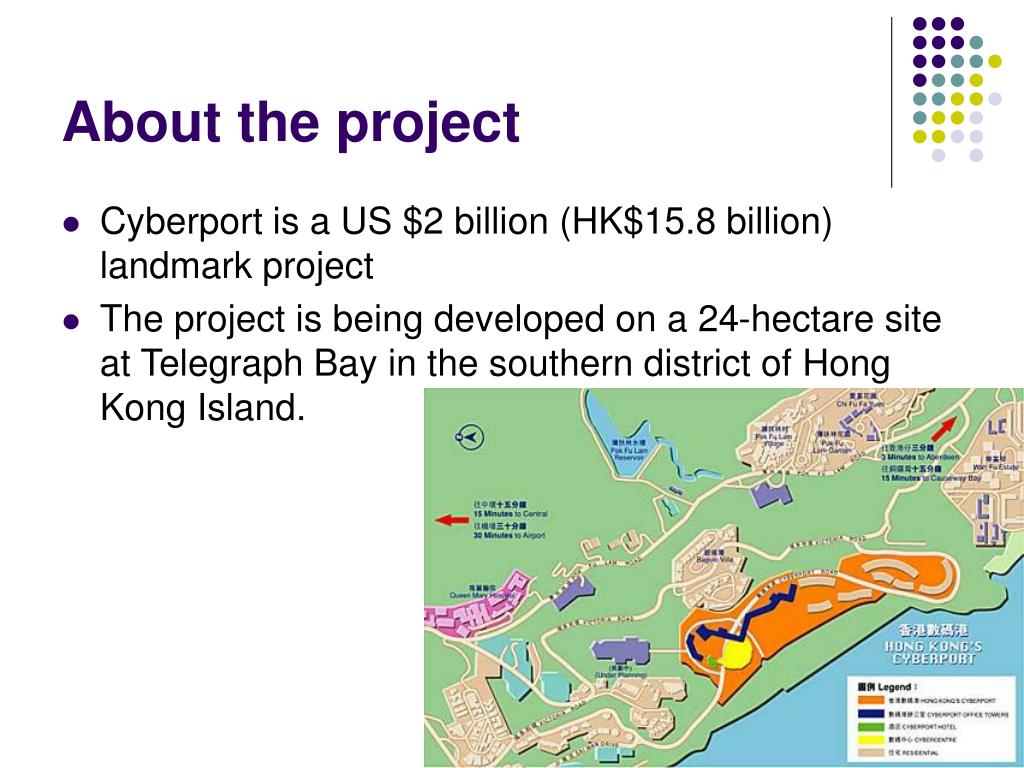Click the small green Cyberport Hotel shape on map
1024x768 pixels.
[x=713, y=662]
